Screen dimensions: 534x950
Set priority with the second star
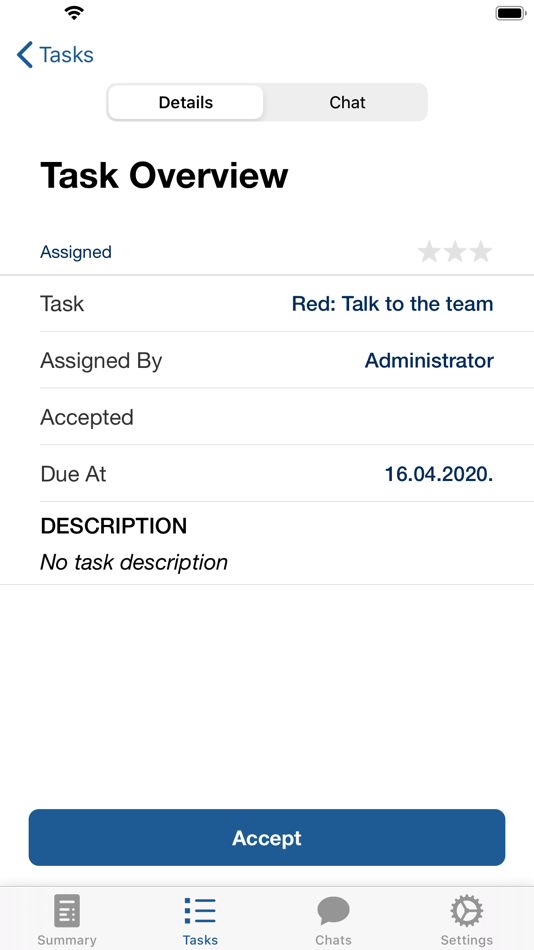(x=455, y=251)
